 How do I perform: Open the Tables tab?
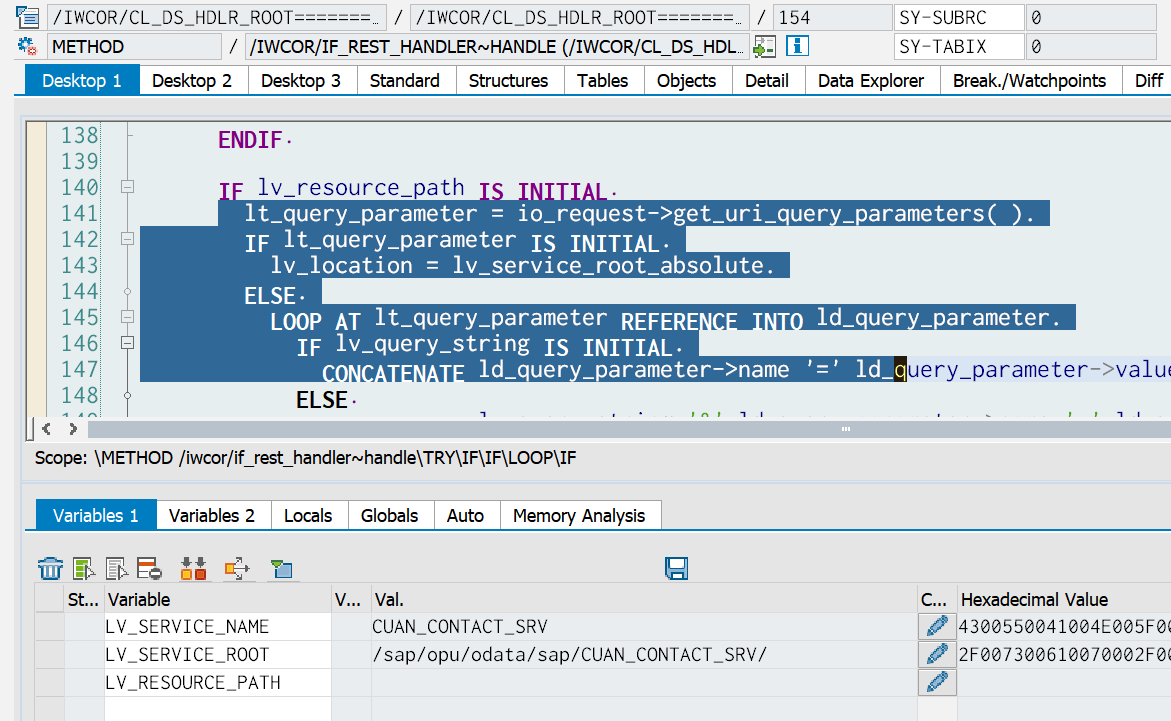tap(603, 80)
